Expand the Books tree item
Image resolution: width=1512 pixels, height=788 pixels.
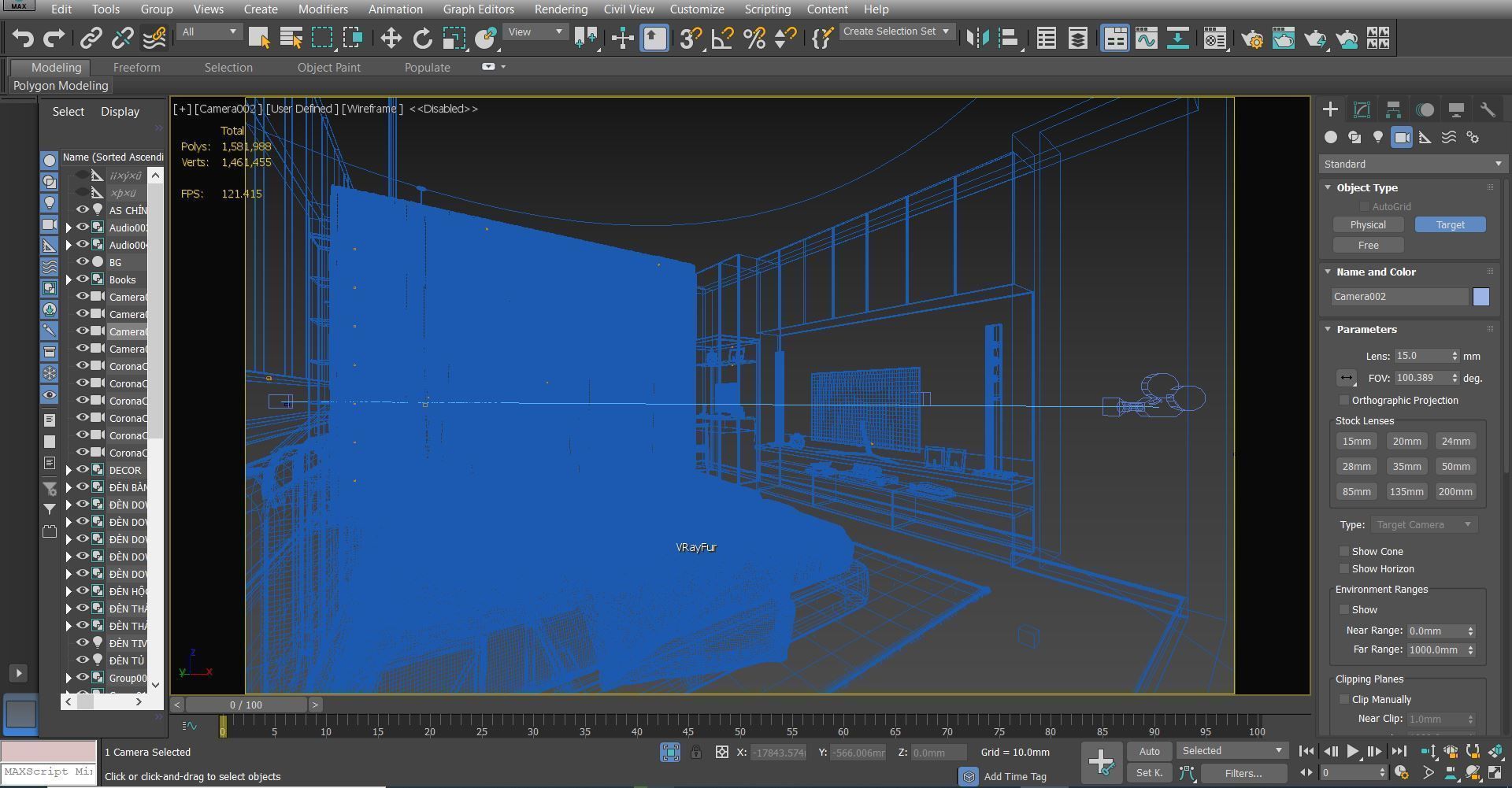pos(69,279)
